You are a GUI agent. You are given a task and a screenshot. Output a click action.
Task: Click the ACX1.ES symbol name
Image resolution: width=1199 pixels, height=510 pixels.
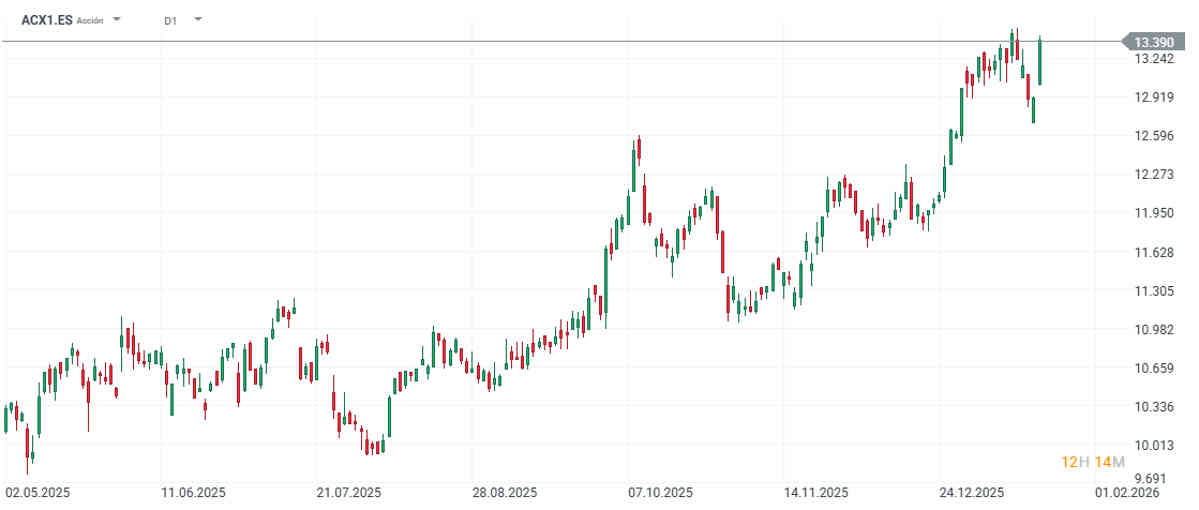(47, 19)
